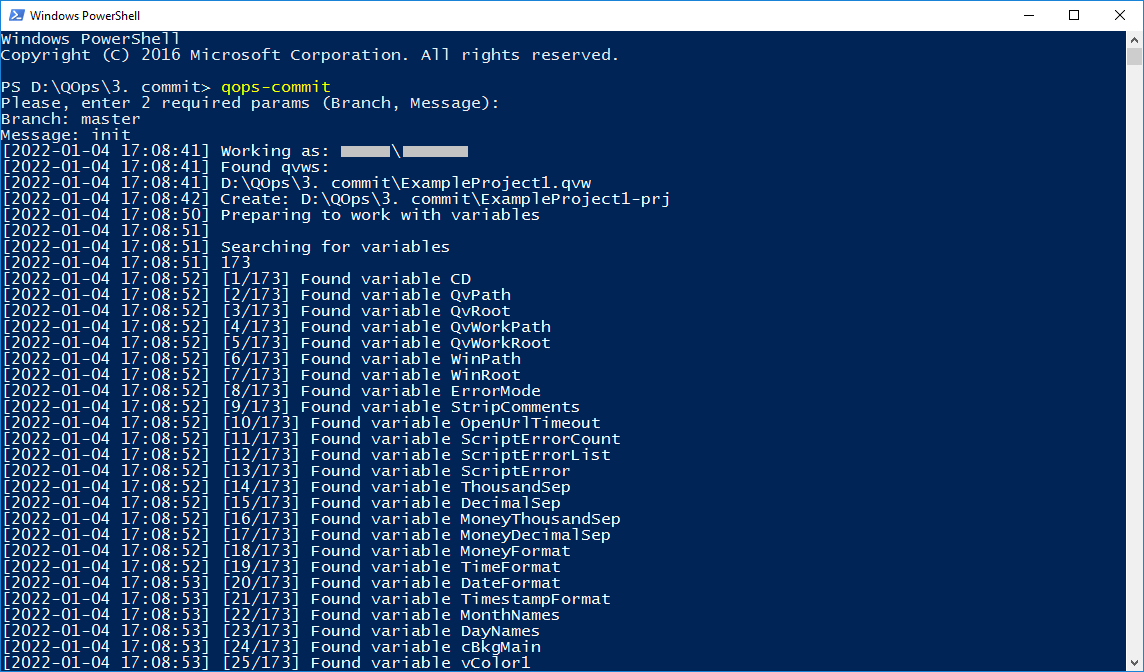Click the 'Found variable ThousandSep' line
1144x672 pixels.
(286, 488)
